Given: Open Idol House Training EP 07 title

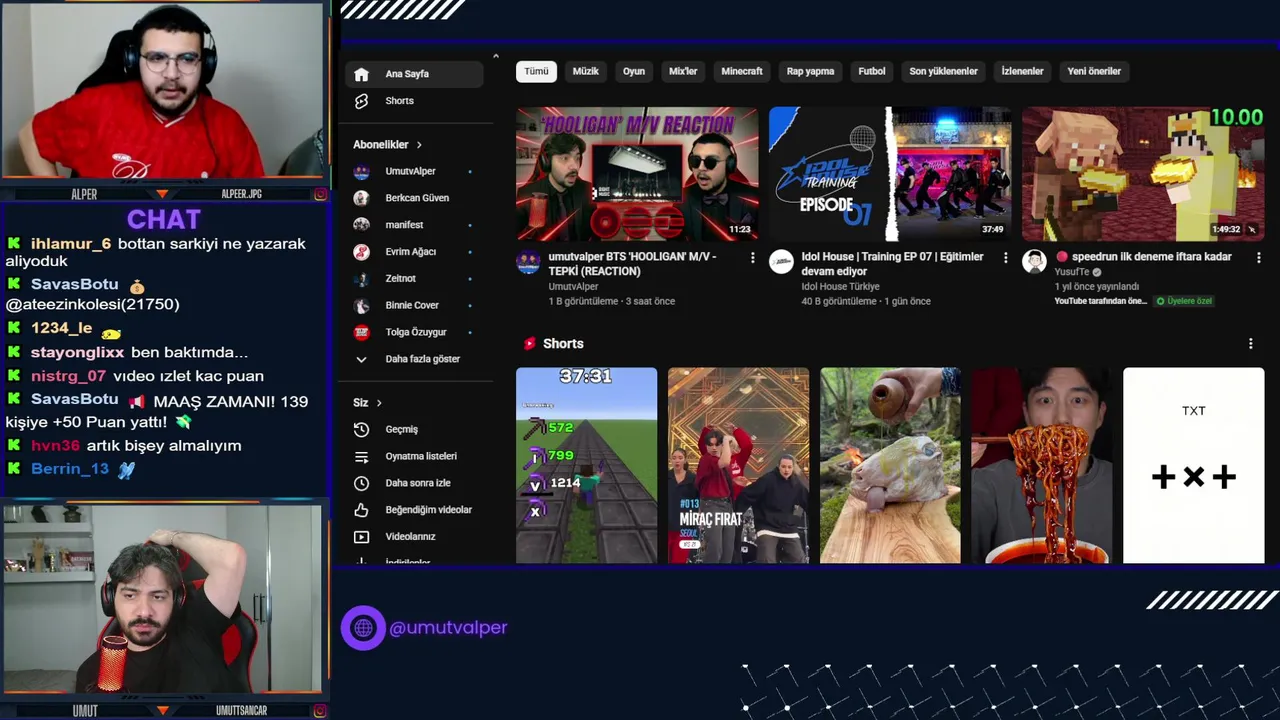Looking at the screenshot, I should point(892,264).
